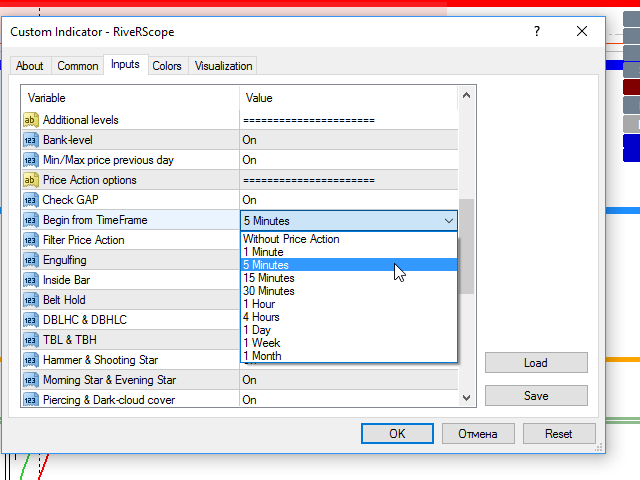Click the vertical scrollbar thumb of the inputs list

[x=466, y=245]
